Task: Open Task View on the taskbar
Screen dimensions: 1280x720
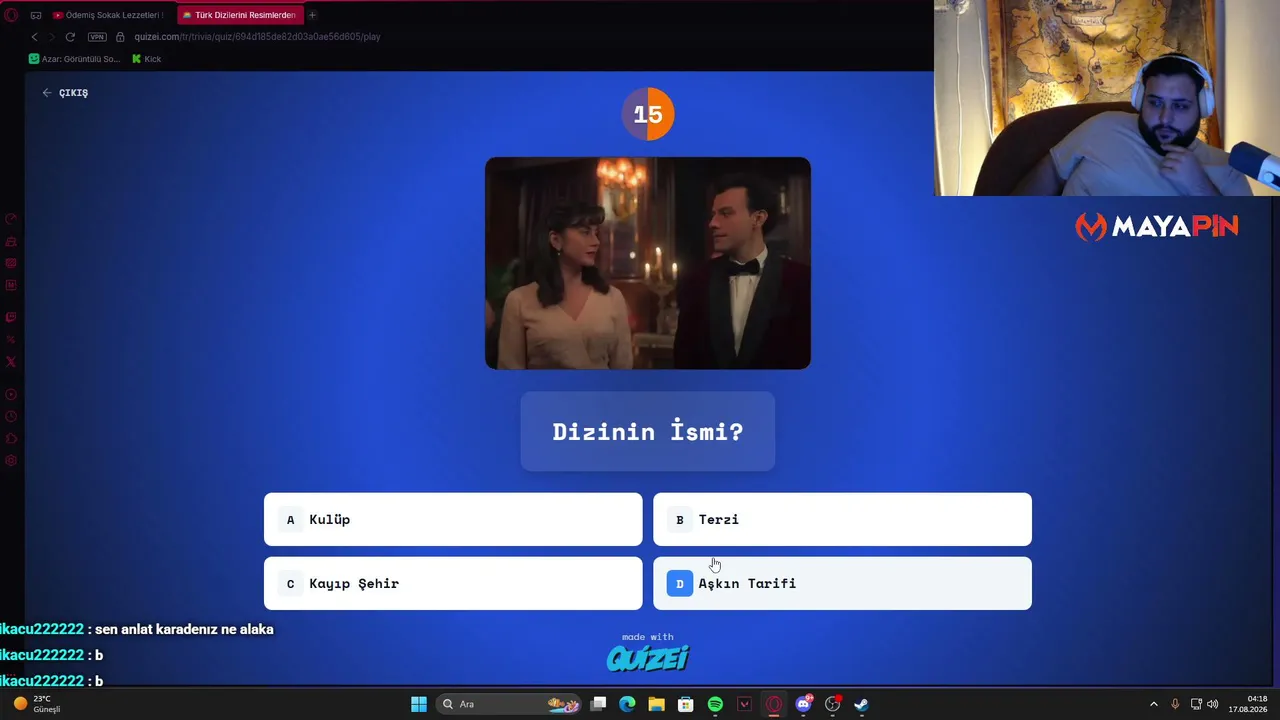Action: point(598,704)
